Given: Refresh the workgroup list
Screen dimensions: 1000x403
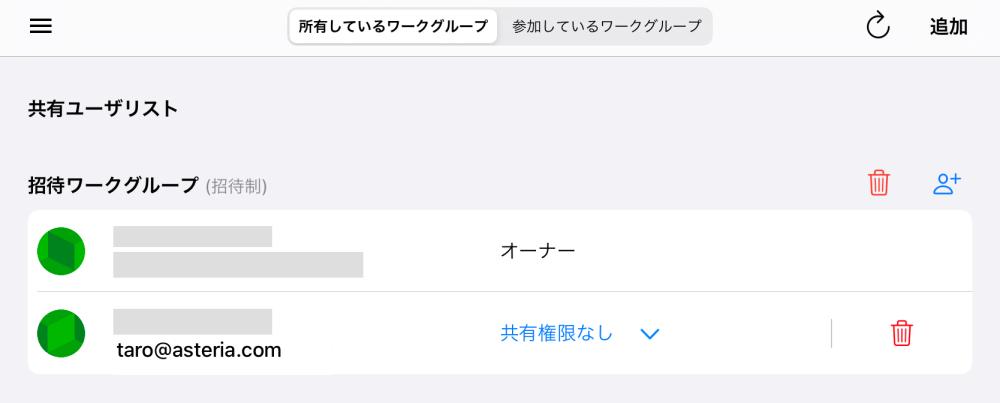Looking at the screenshot, I should (877, 27).
